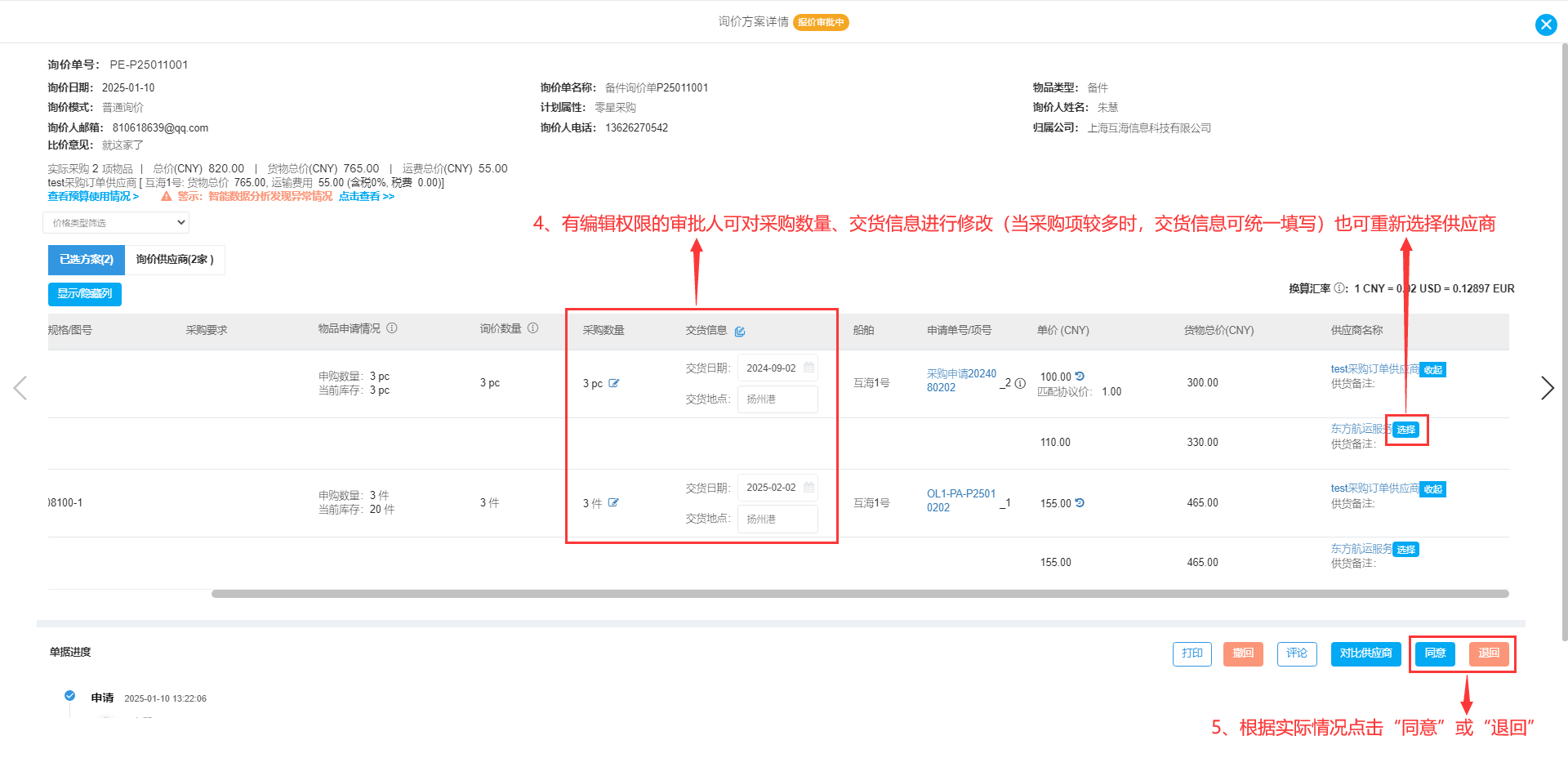Open first test采购订单供应商 supplier link

[1374, 369]
